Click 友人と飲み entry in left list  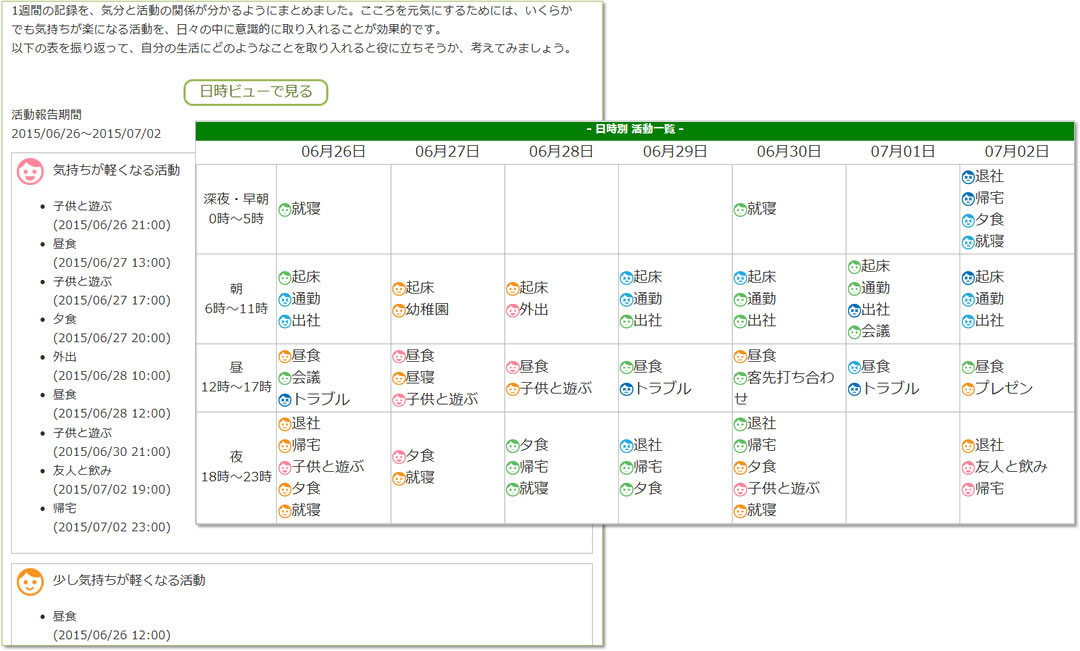112,480
